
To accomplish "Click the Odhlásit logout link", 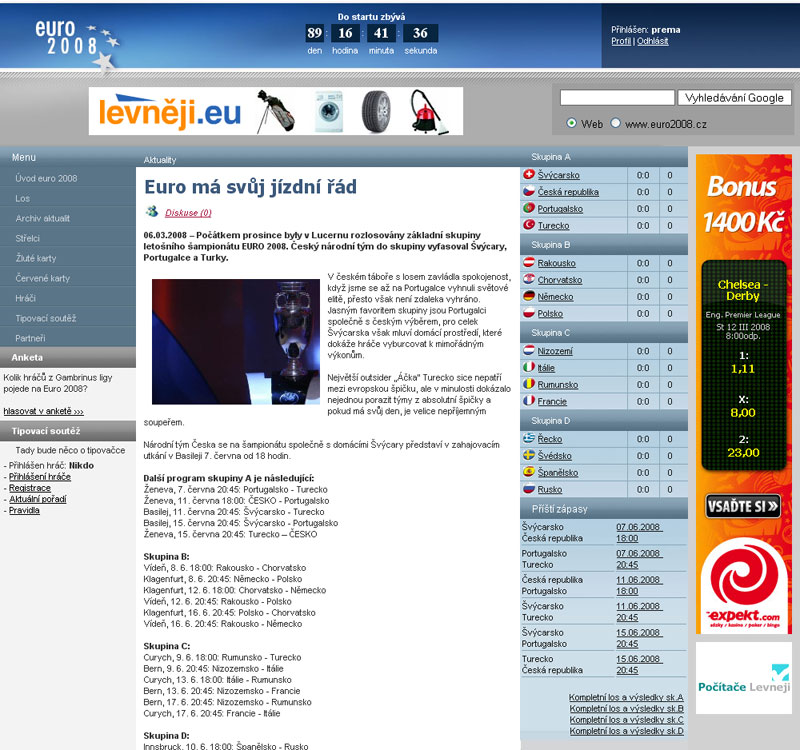I will coord(653,41).
